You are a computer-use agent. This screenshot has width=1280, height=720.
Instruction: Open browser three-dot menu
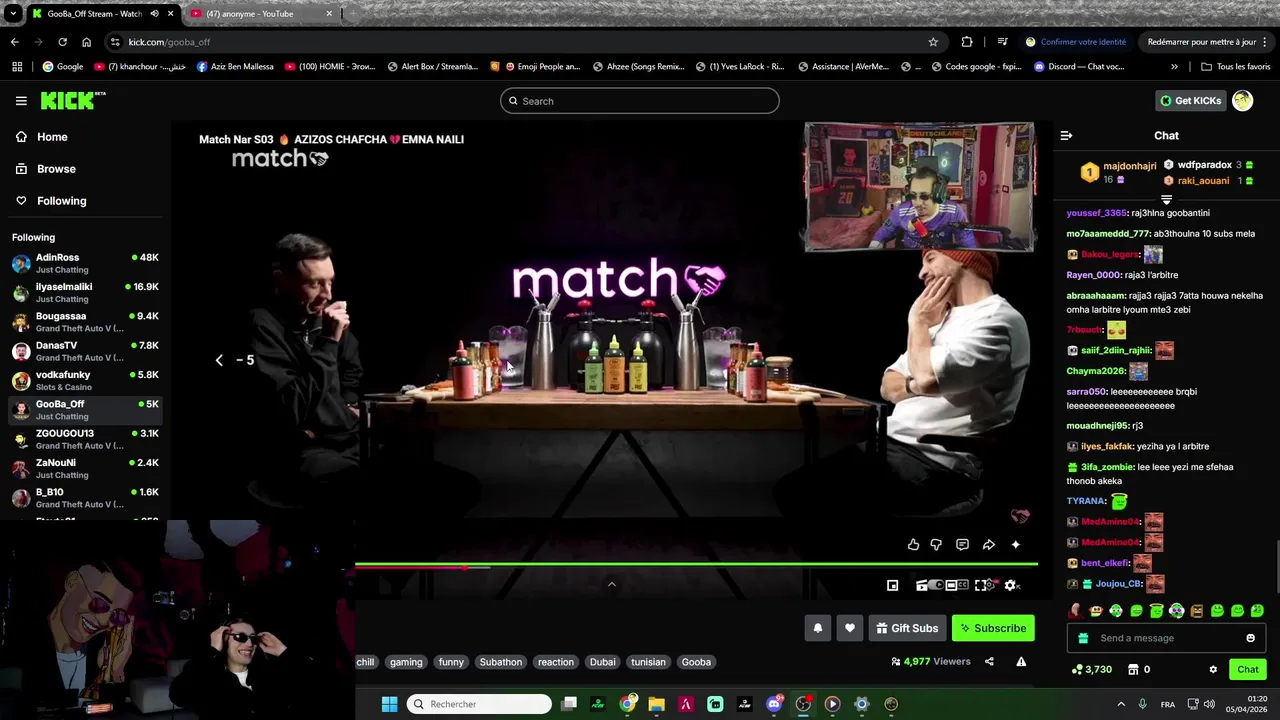tap(1266, 42)
